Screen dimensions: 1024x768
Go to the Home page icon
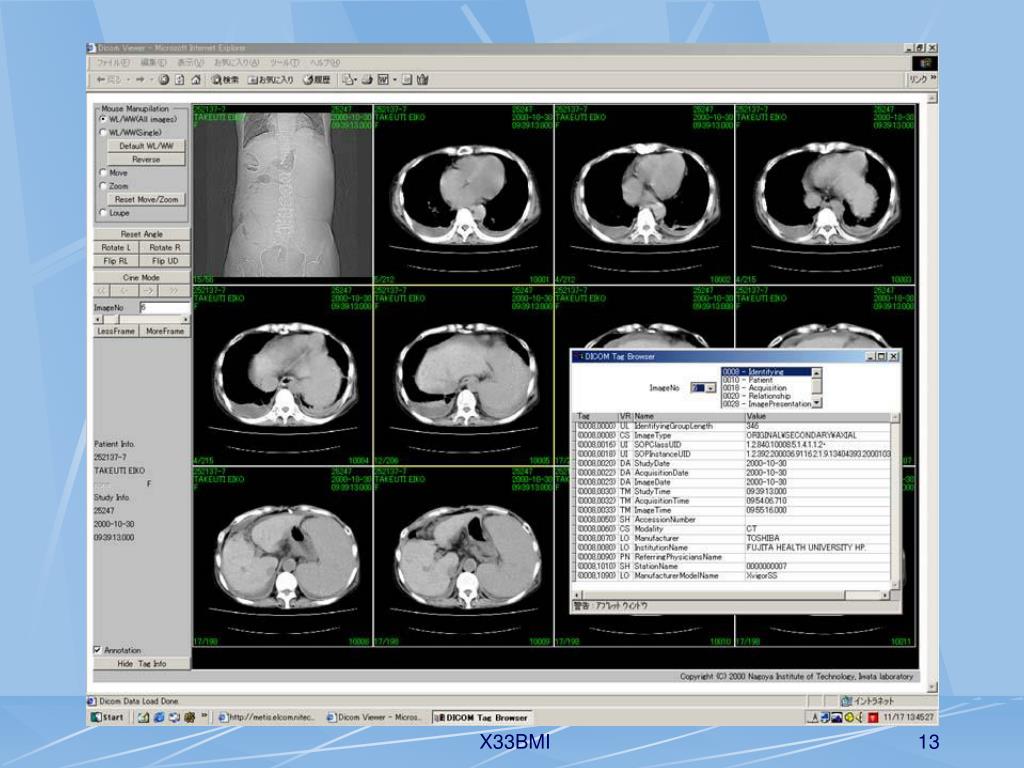pyautogui.click(x=196, y=80)
